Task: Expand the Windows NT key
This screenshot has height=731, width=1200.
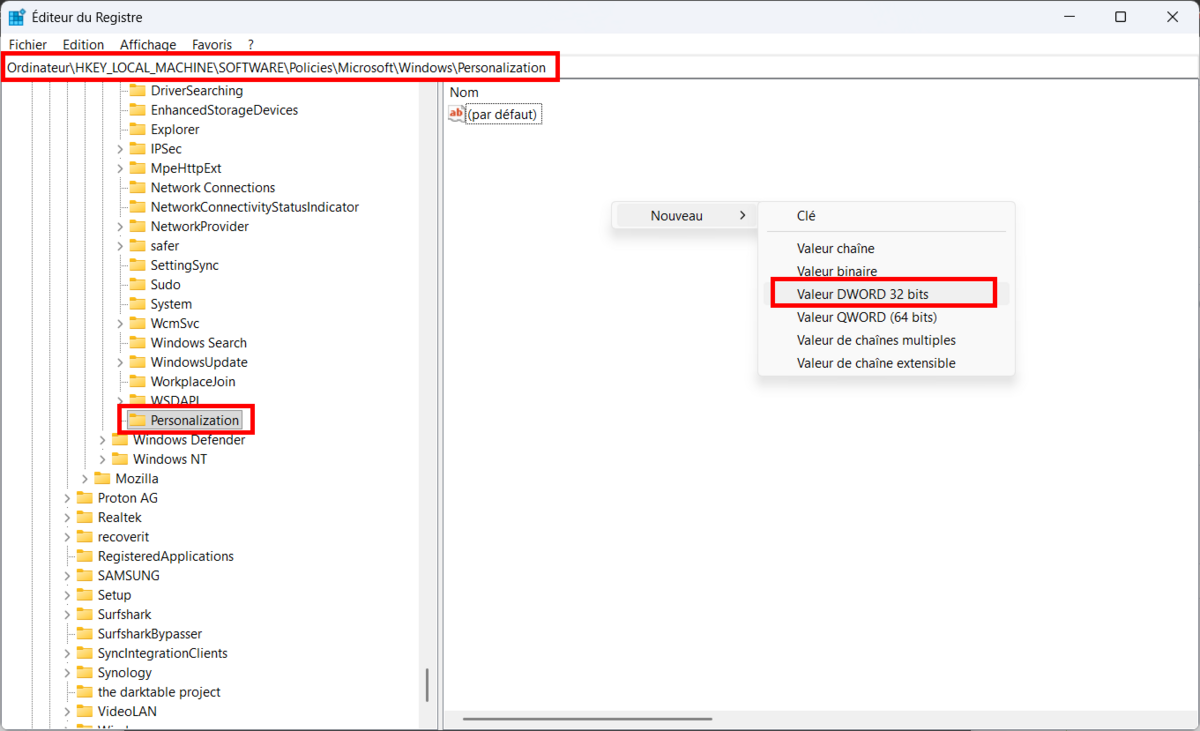Action: click(x=102, y=460)
